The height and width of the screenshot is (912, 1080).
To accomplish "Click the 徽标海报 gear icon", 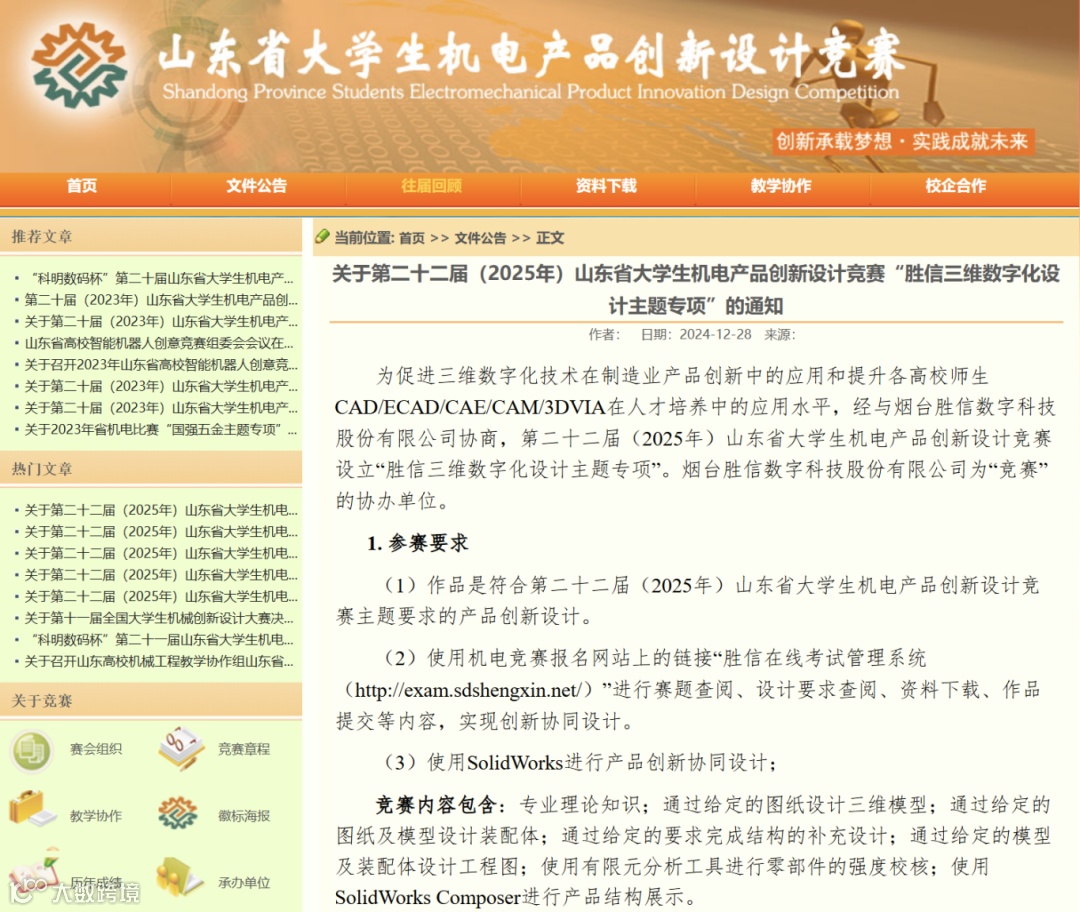I will pos(178,813).
